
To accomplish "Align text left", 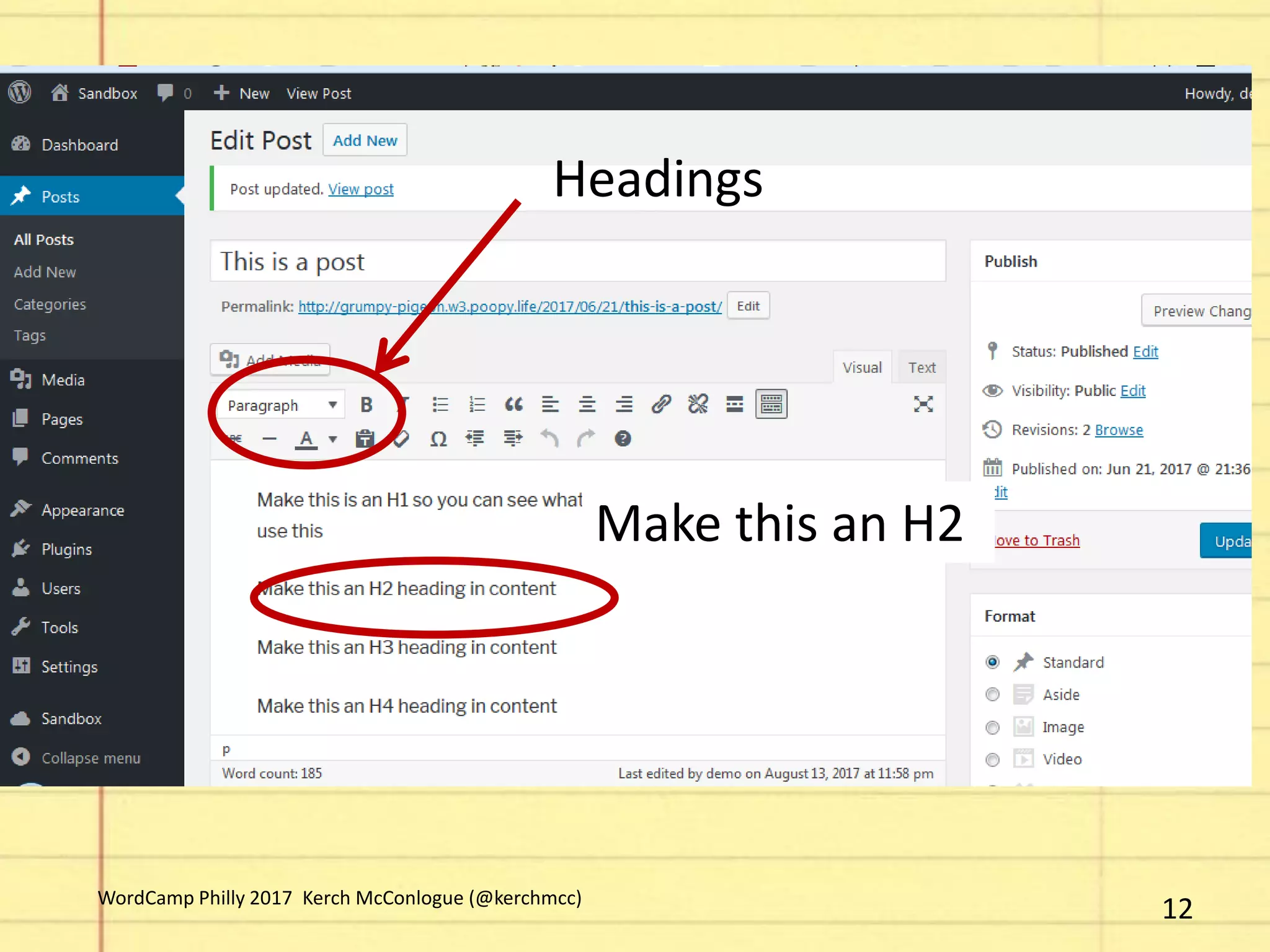I will [x=550, y=405].
